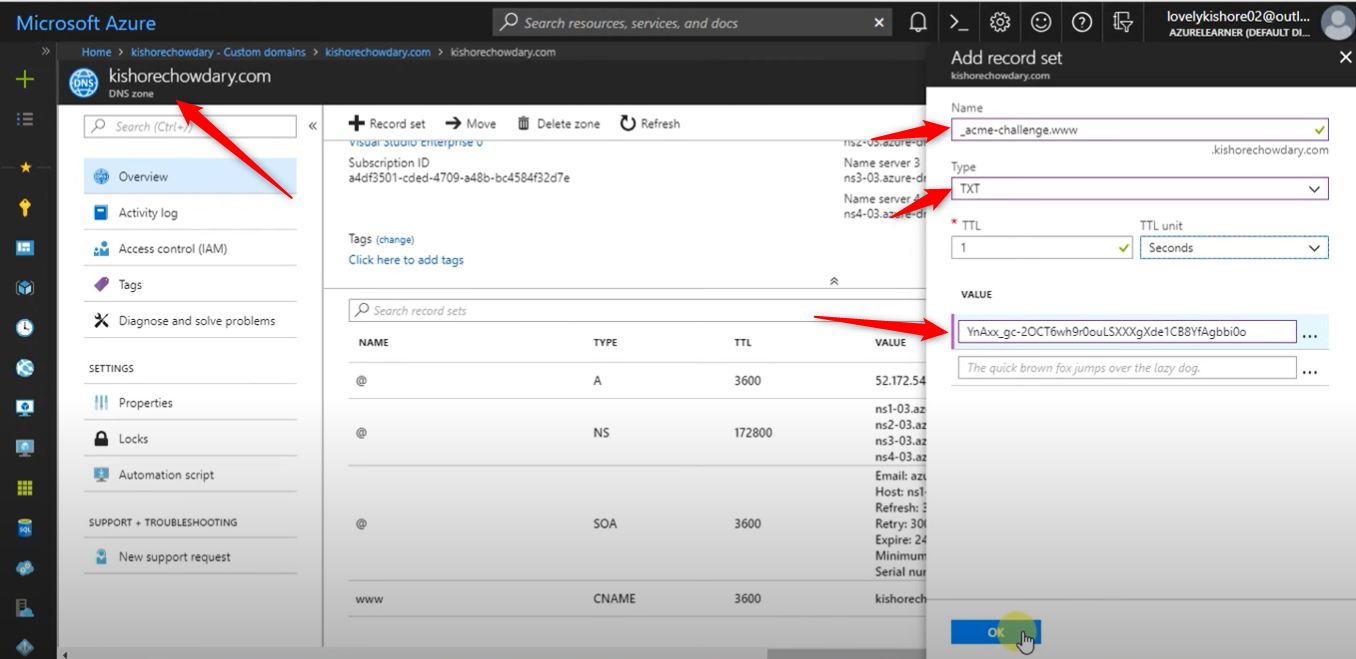This screenshot has width=1356, height=659.
Task: Open Tags menu item
Action: [190, 285]
